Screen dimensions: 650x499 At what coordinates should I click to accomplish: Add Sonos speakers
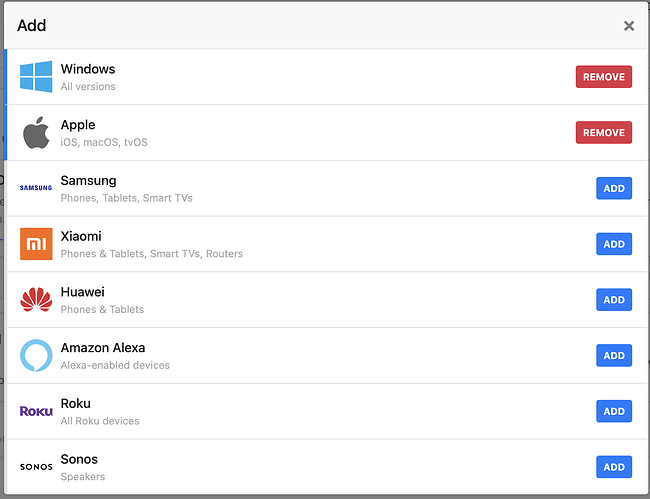614,467
